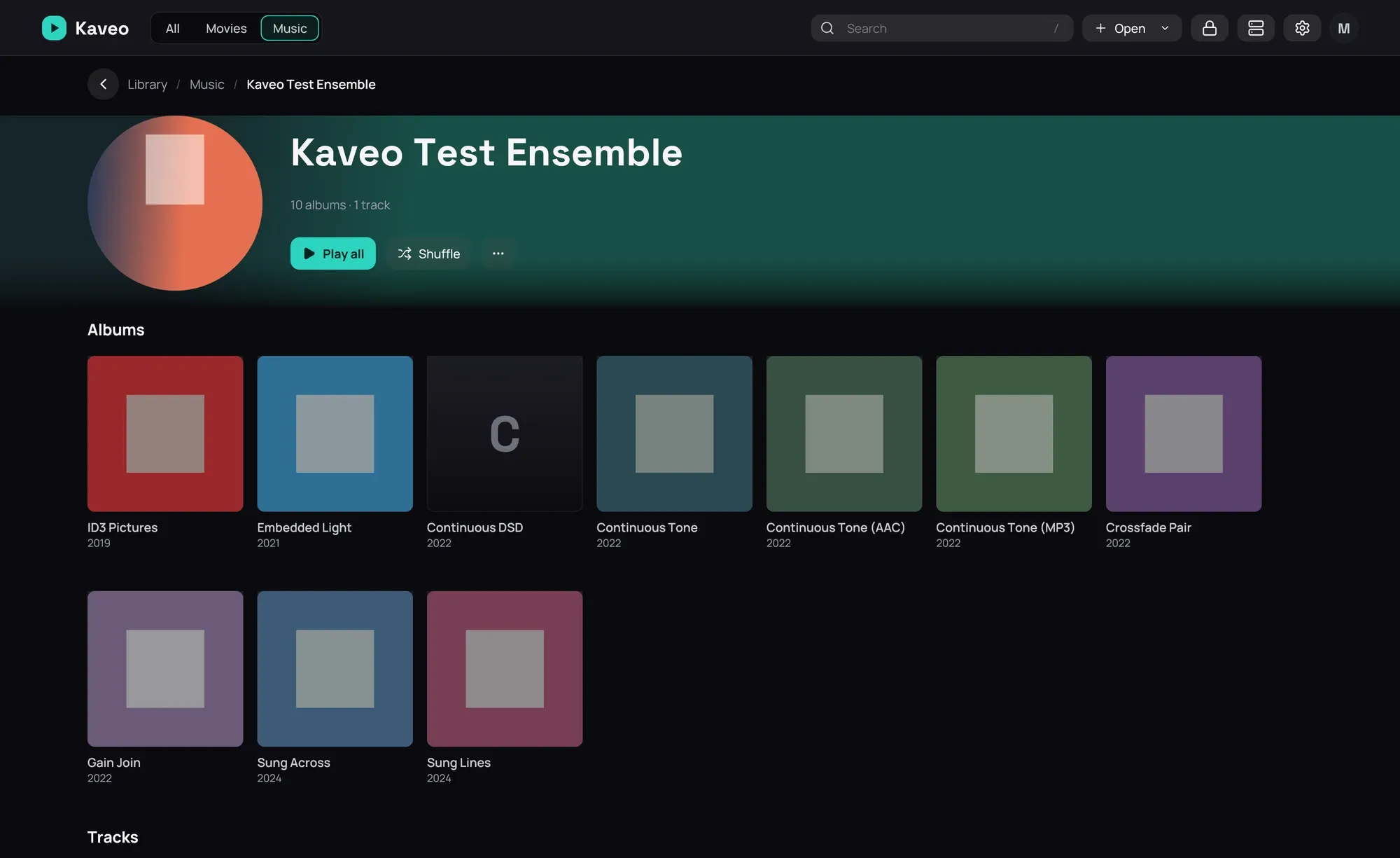Open Continuous Tone (AAC) album cover
This screenshot has height=858, width=1400.
[844, 434]
